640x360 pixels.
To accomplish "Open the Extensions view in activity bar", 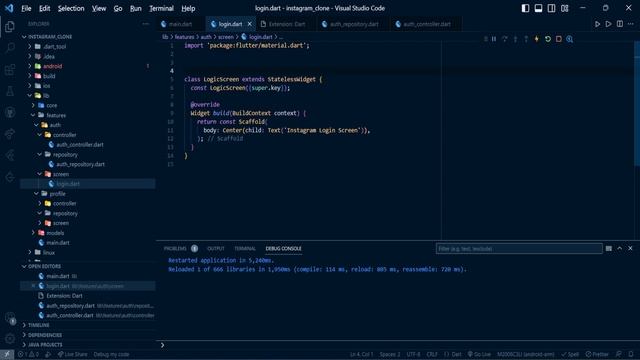I will click(x=10, y=70).
